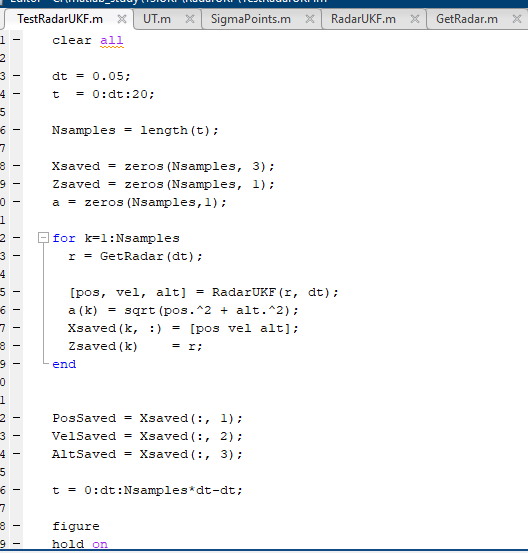Click the 'for' keyword
The height and width of the screenshot is (553, 528).
click(x=64, y=238)
